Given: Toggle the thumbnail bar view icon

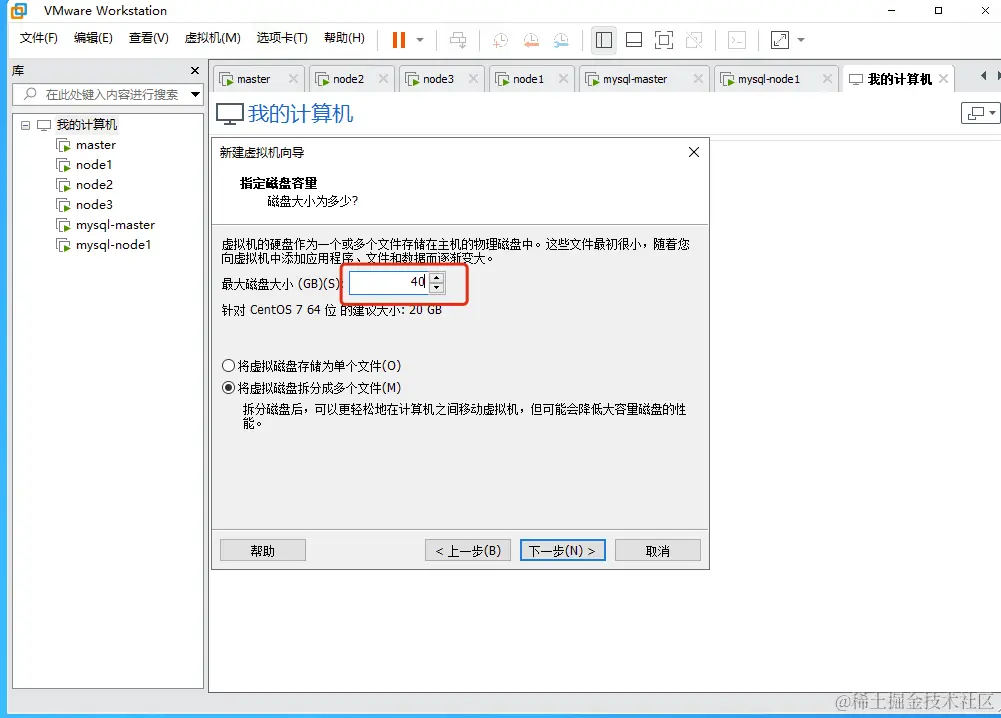Looking at the screenshot, I should (x=634, y=40).
